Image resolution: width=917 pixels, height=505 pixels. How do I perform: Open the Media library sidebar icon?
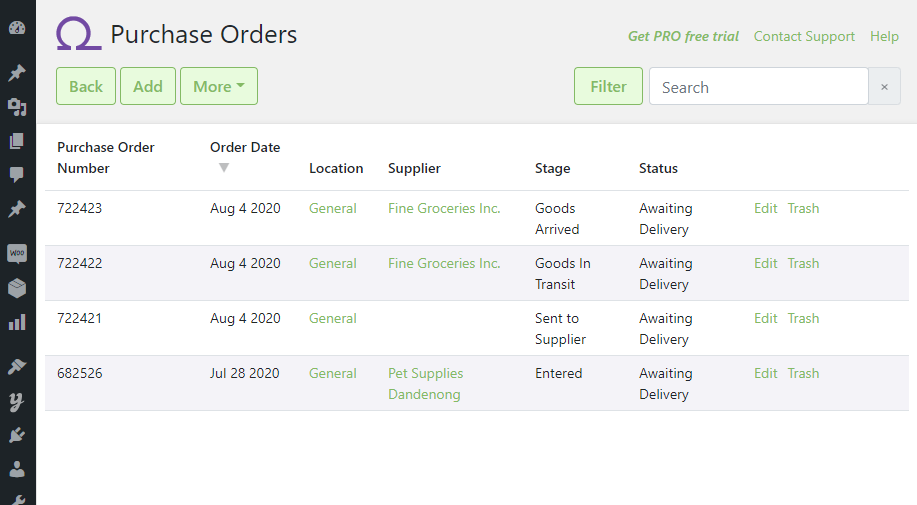click(17, 107)
